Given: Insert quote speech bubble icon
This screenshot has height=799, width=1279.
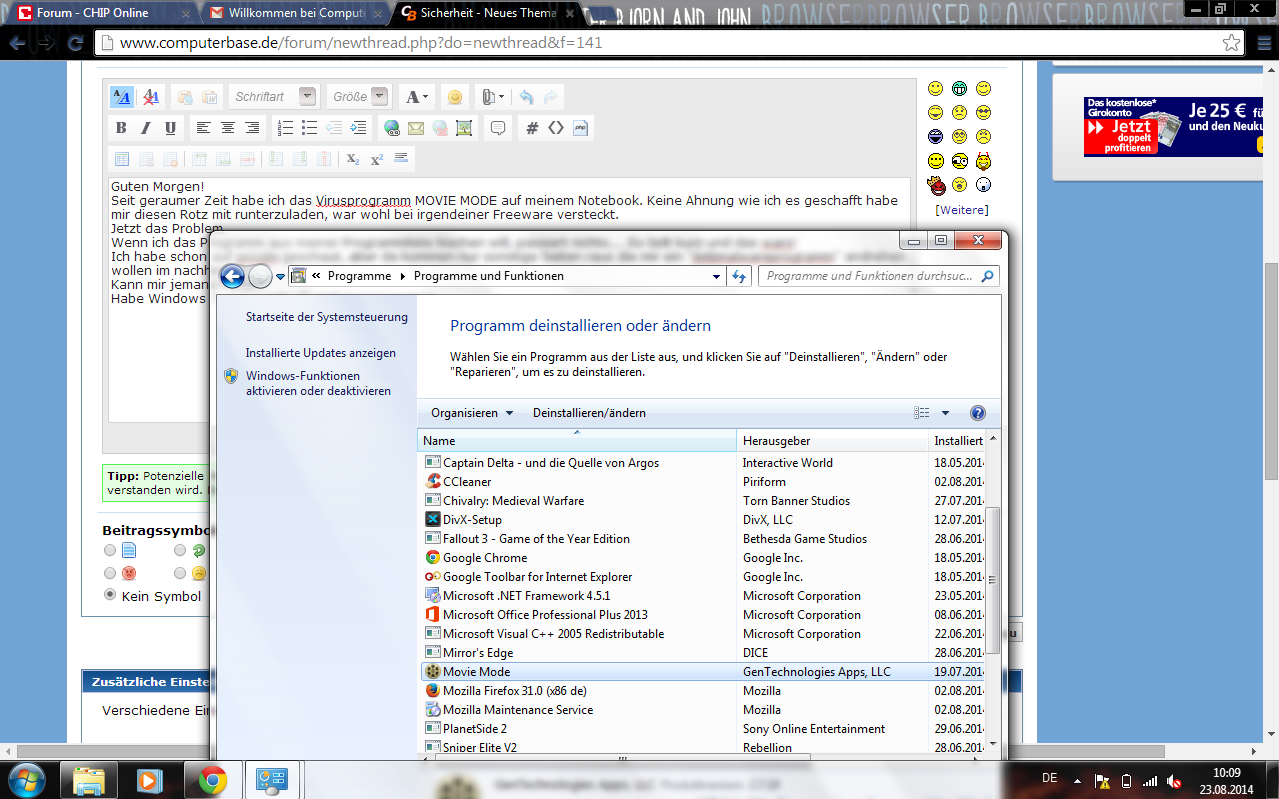Looking at the screenshot, I should 497,128.
